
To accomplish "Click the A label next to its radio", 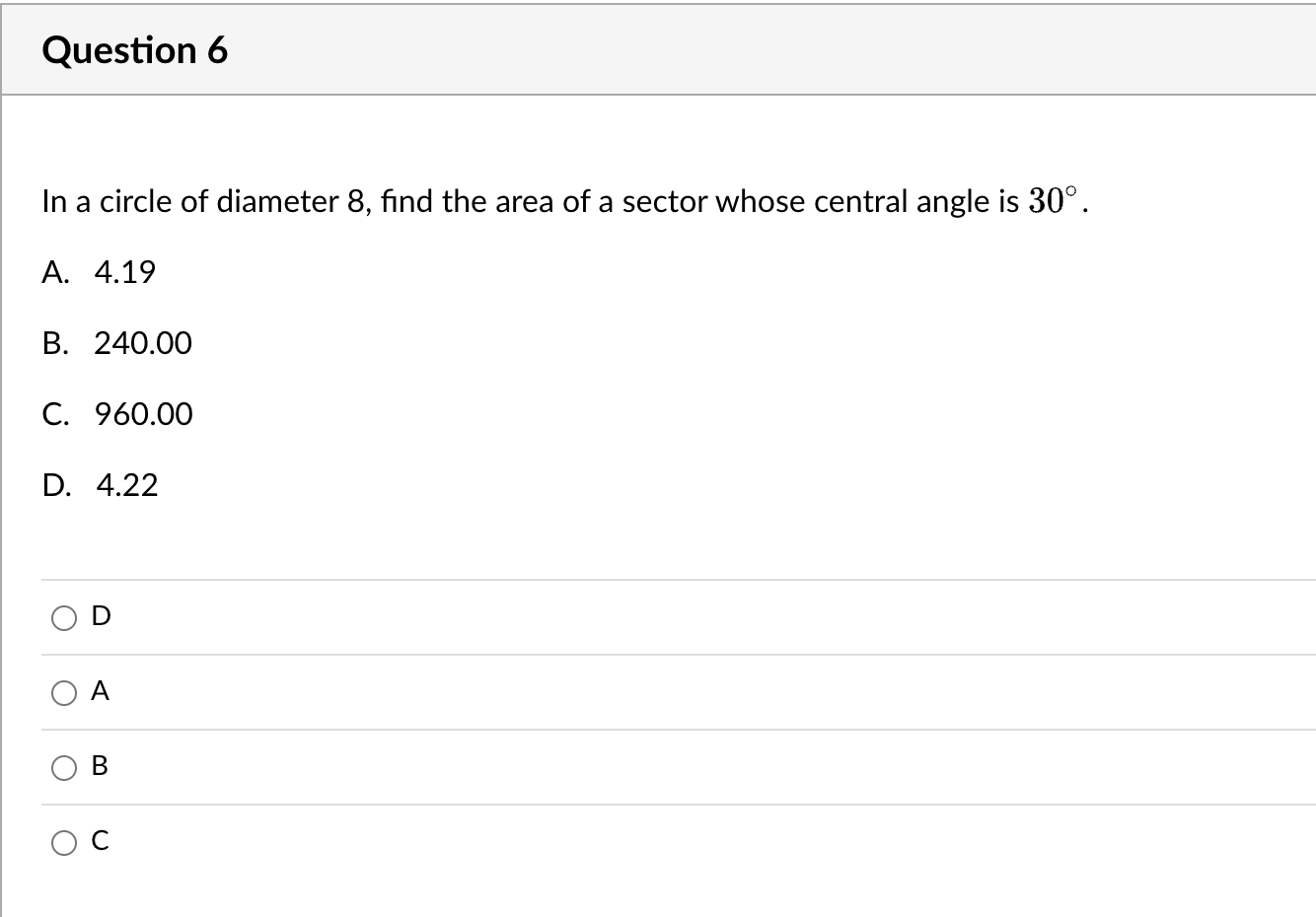I will pyautogui.click(x=99, y=691).
